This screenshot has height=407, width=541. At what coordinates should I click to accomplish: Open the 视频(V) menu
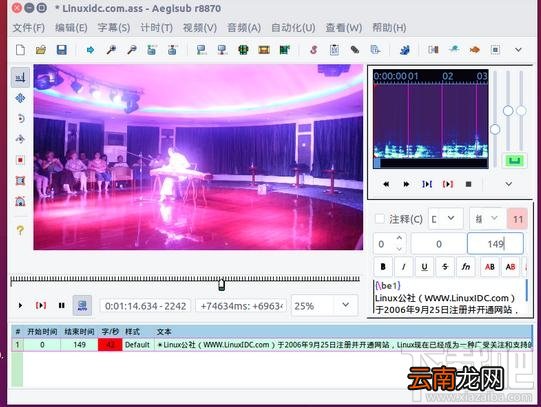pos(200,28)
